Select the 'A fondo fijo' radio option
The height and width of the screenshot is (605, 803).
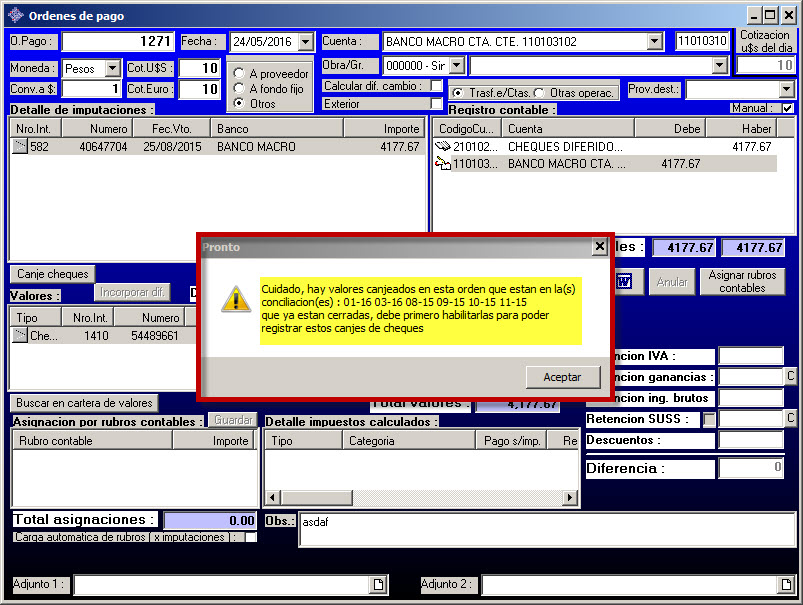pos(239,88)
